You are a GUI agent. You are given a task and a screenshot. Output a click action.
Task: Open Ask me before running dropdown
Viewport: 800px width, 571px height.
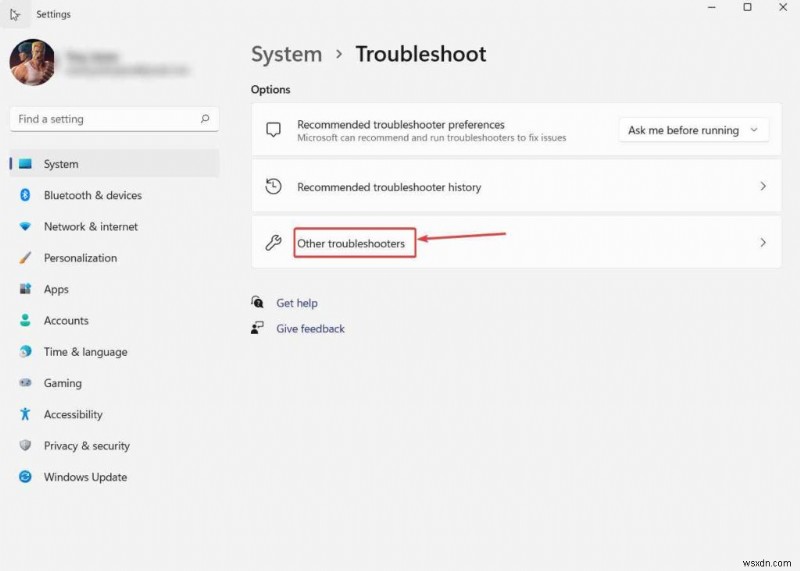click(693, 130)
